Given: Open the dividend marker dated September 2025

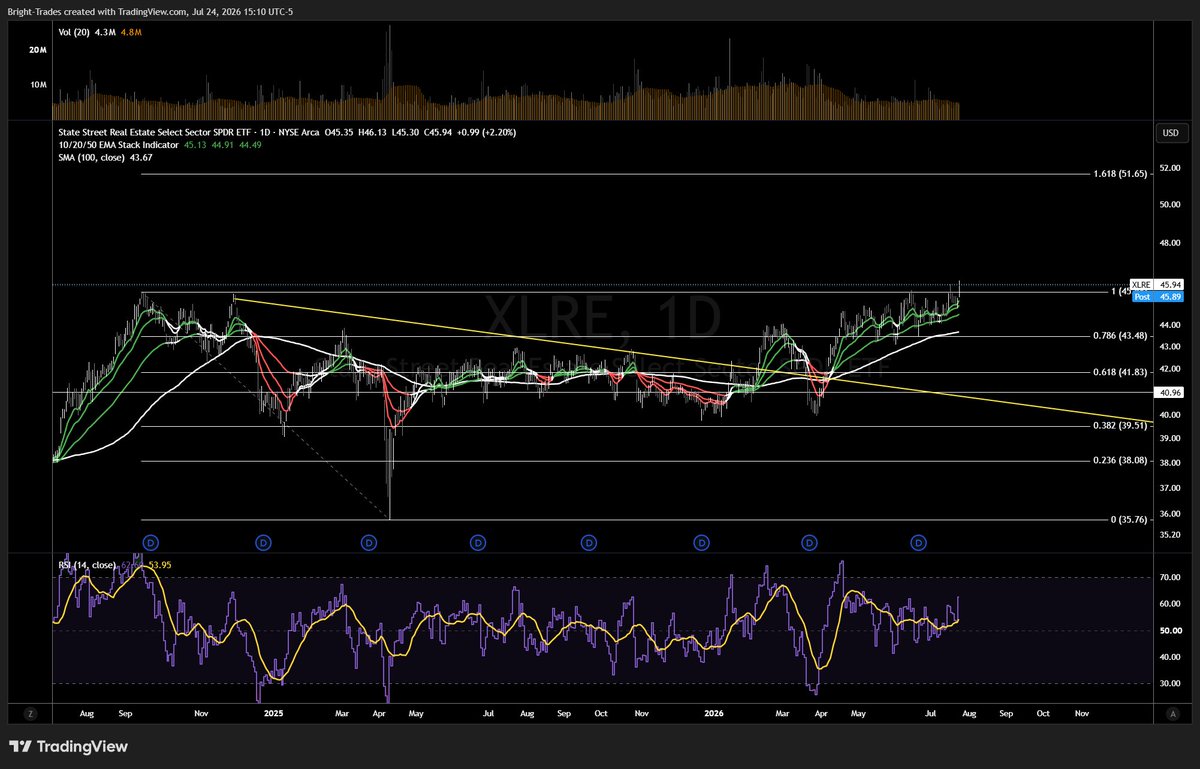Looking at the screenshot, I should coord(589,542).
